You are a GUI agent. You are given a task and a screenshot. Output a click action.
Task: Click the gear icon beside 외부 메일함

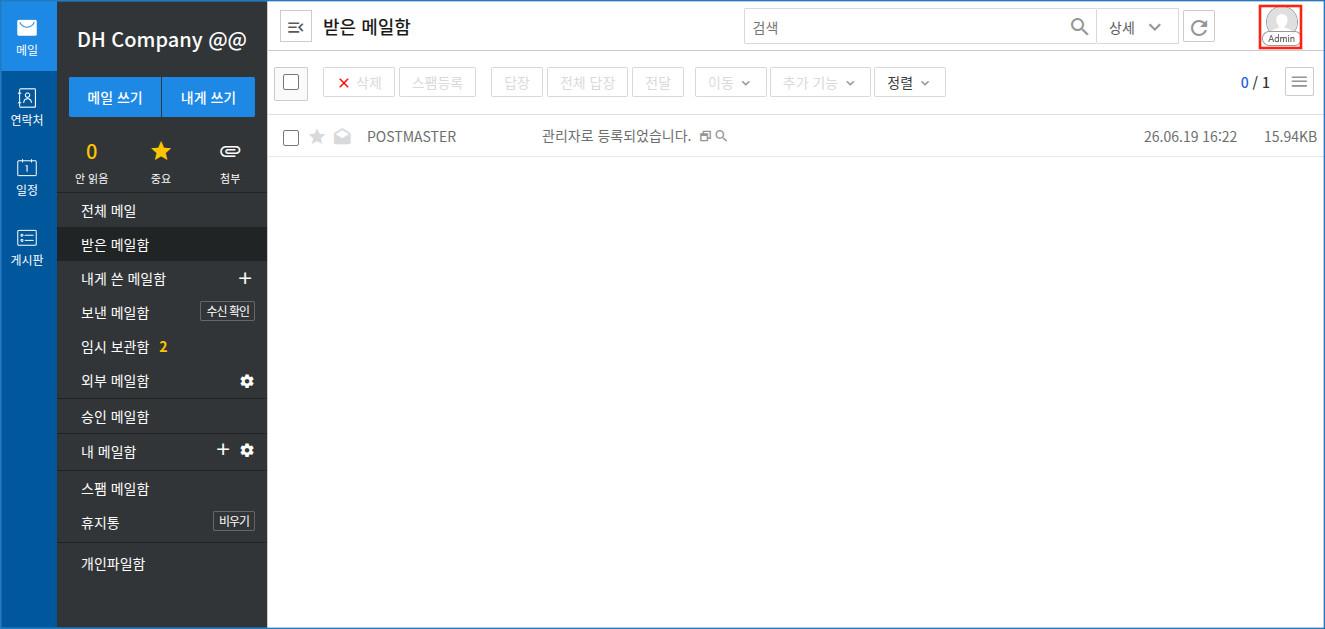[x=247, y=381]
